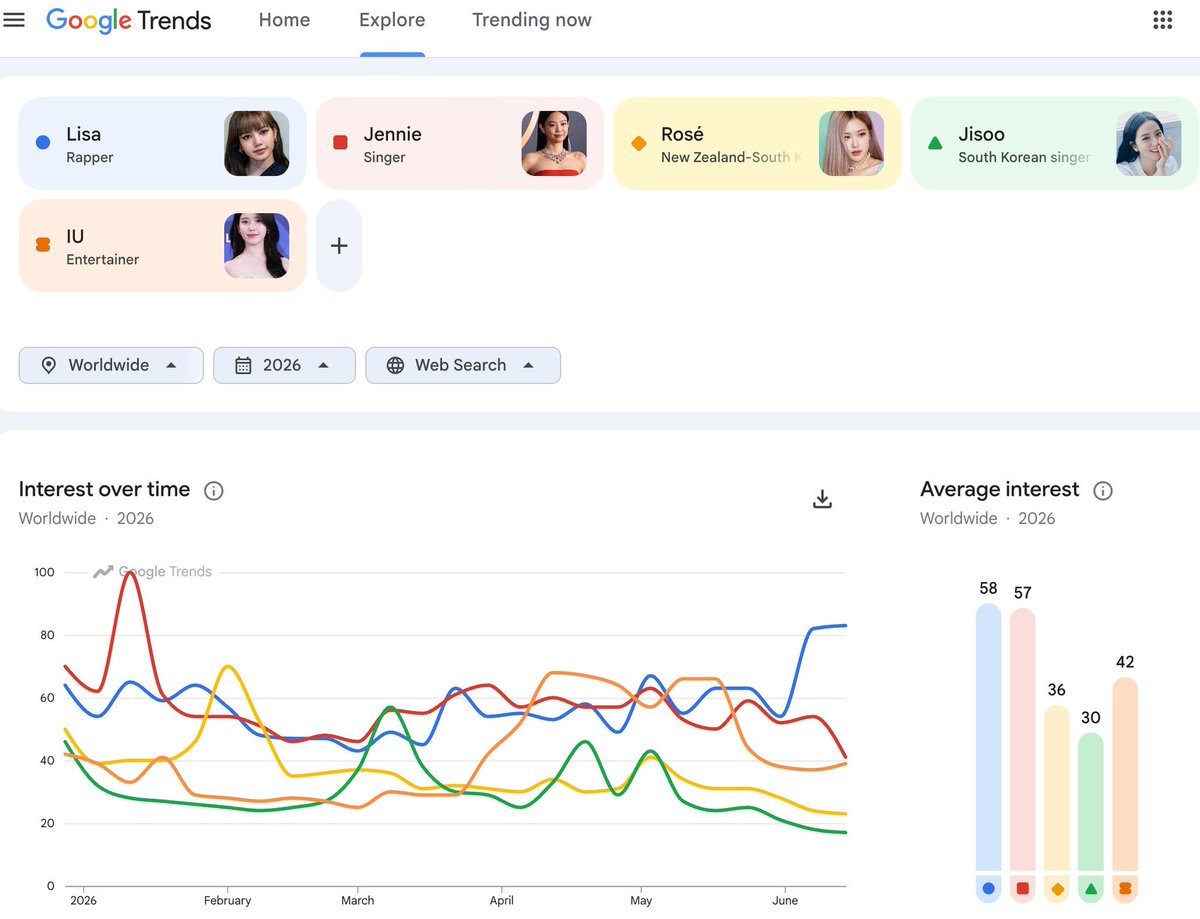Click the yellow diamond under average bars
The width and height of the screenshot is (1200, 919).
1057,888
